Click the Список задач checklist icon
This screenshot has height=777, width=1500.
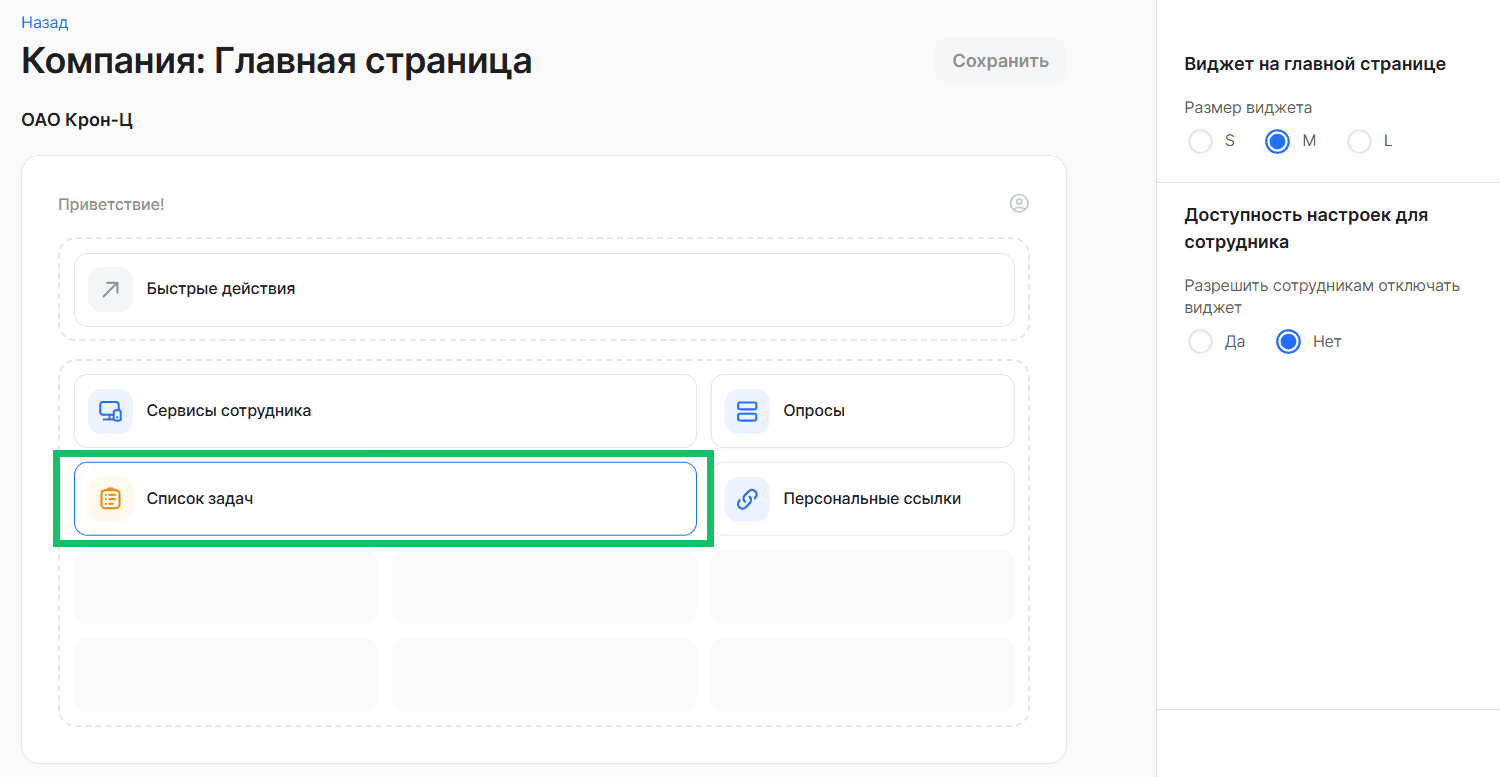pos(110,498)
